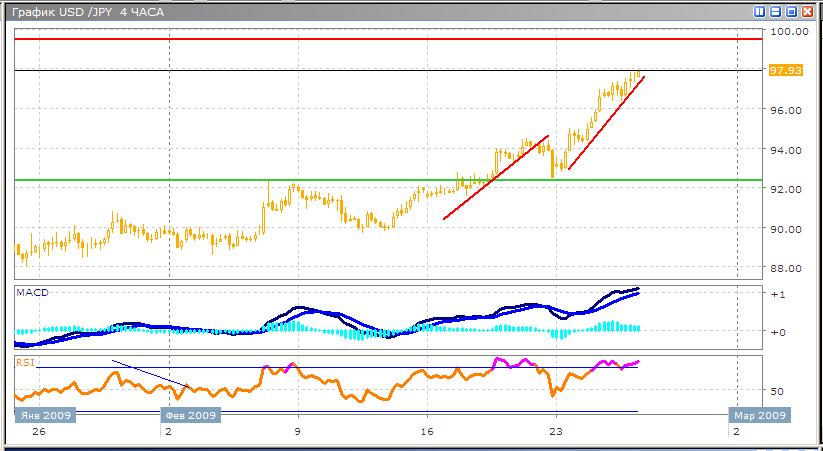This screenshot has width=823, height=451.
Task: Select the blue trendline on the RSI panel
Action: pos(150,373)
